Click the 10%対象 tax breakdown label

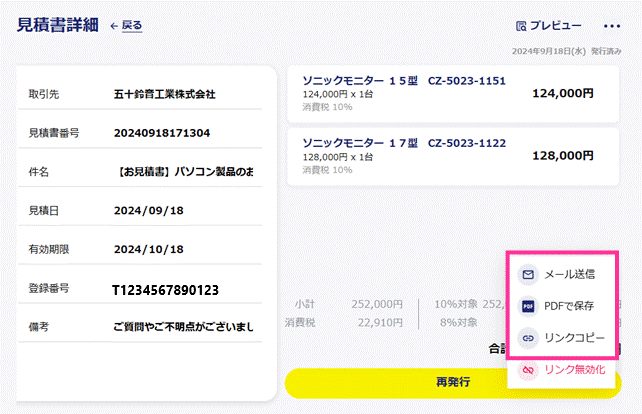(456, 304)
